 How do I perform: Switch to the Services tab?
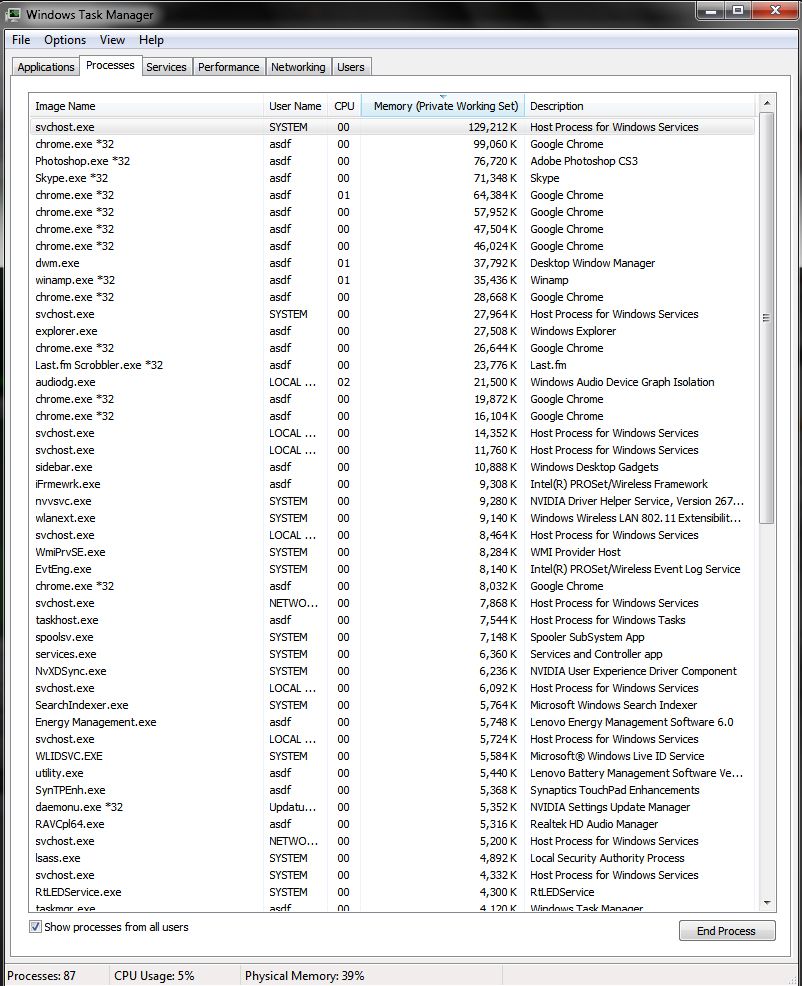166,67
